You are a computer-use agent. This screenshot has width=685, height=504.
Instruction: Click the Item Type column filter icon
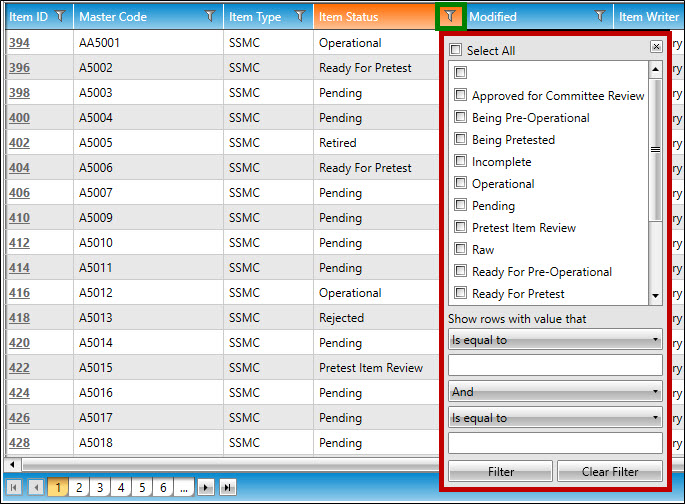tap(299, 16)
